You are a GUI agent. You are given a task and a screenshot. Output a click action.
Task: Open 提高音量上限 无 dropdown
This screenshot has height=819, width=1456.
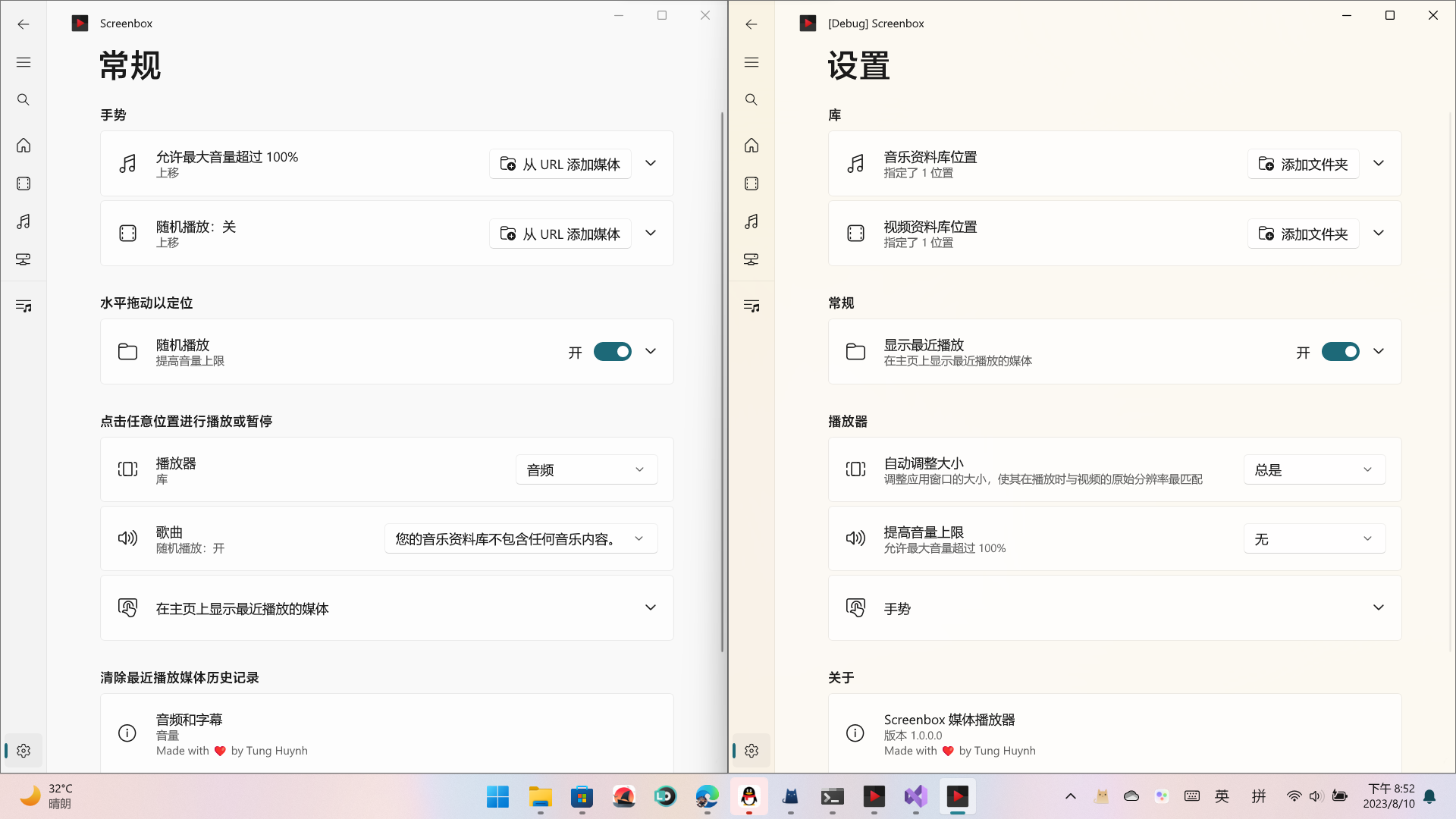pyautogui.click(x=1315, y=538)
